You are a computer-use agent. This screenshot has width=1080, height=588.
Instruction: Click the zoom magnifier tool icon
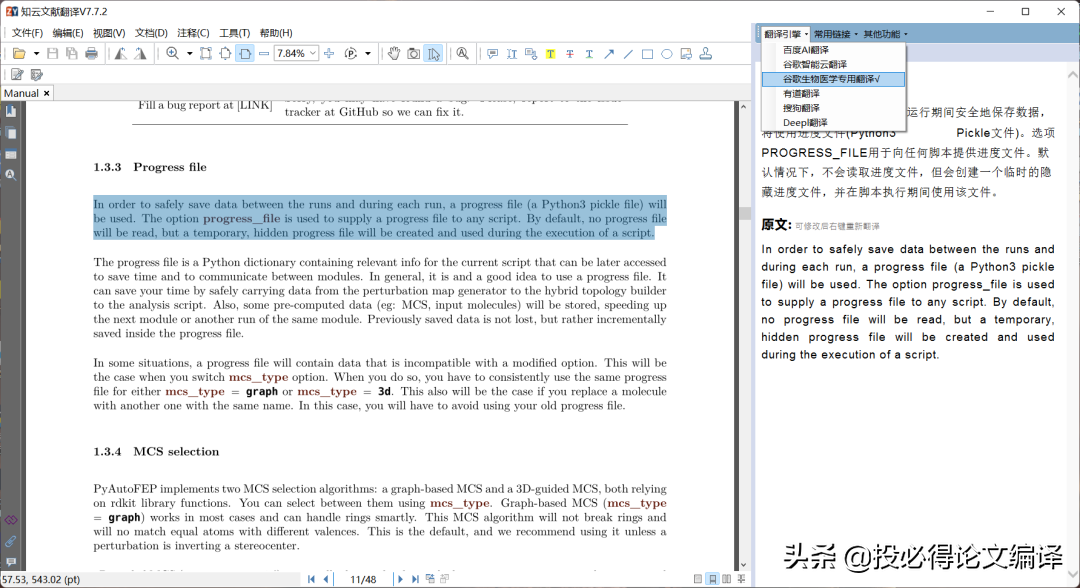[x=173, y=54]
